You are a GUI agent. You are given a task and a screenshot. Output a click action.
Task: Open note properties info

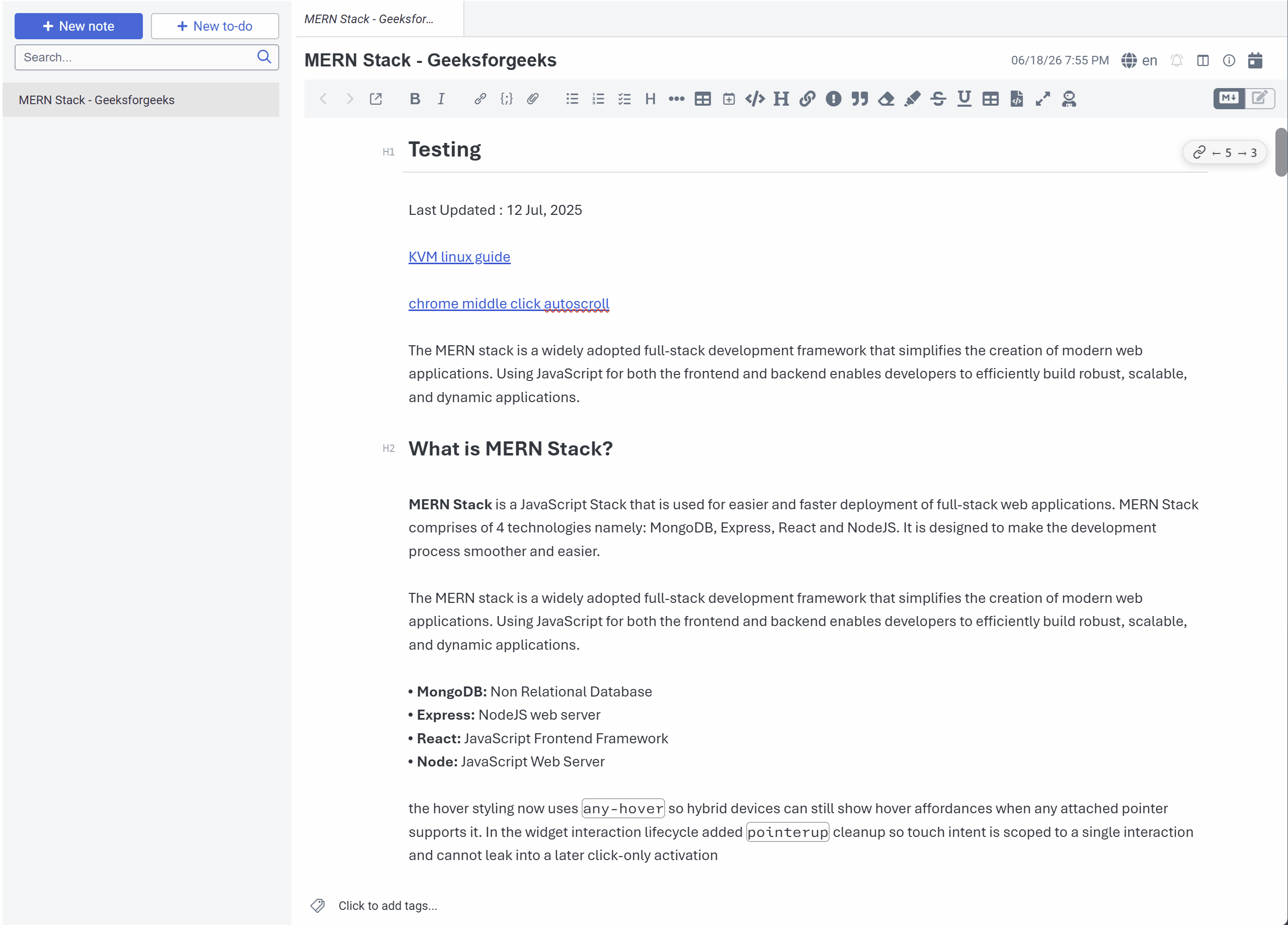tap(1229, 60)
